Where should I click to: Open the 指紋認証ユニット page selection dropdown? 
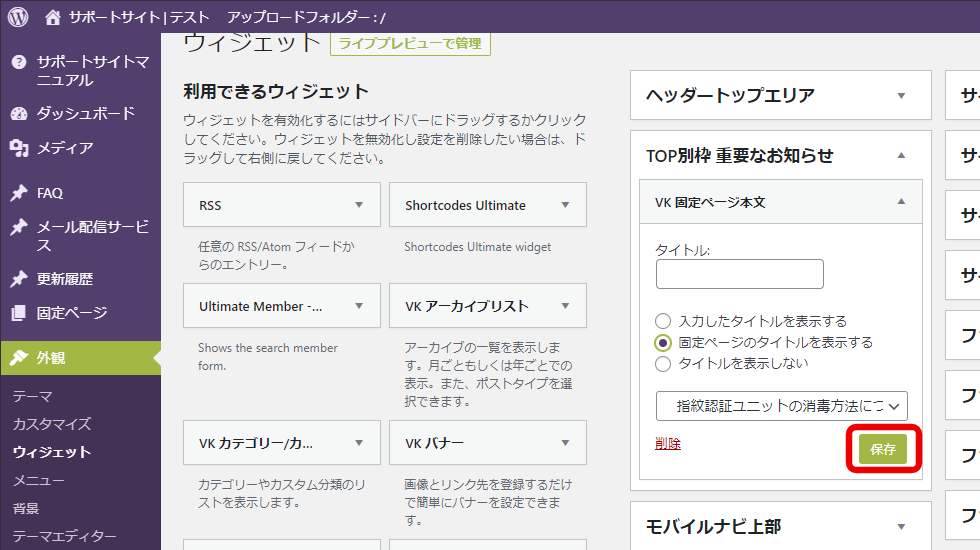(x=782, y=405)
